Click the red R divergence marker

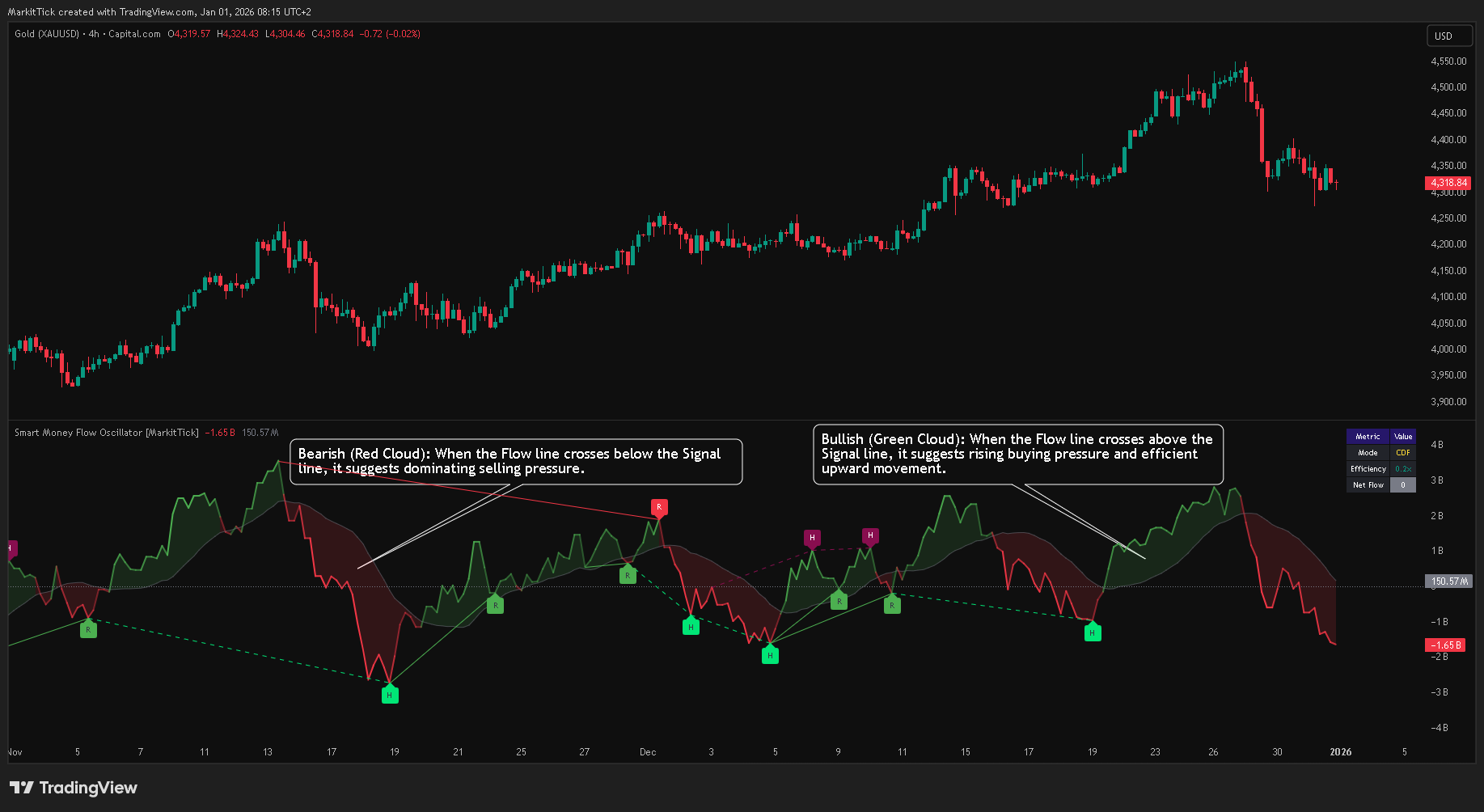tap(659, 507)
